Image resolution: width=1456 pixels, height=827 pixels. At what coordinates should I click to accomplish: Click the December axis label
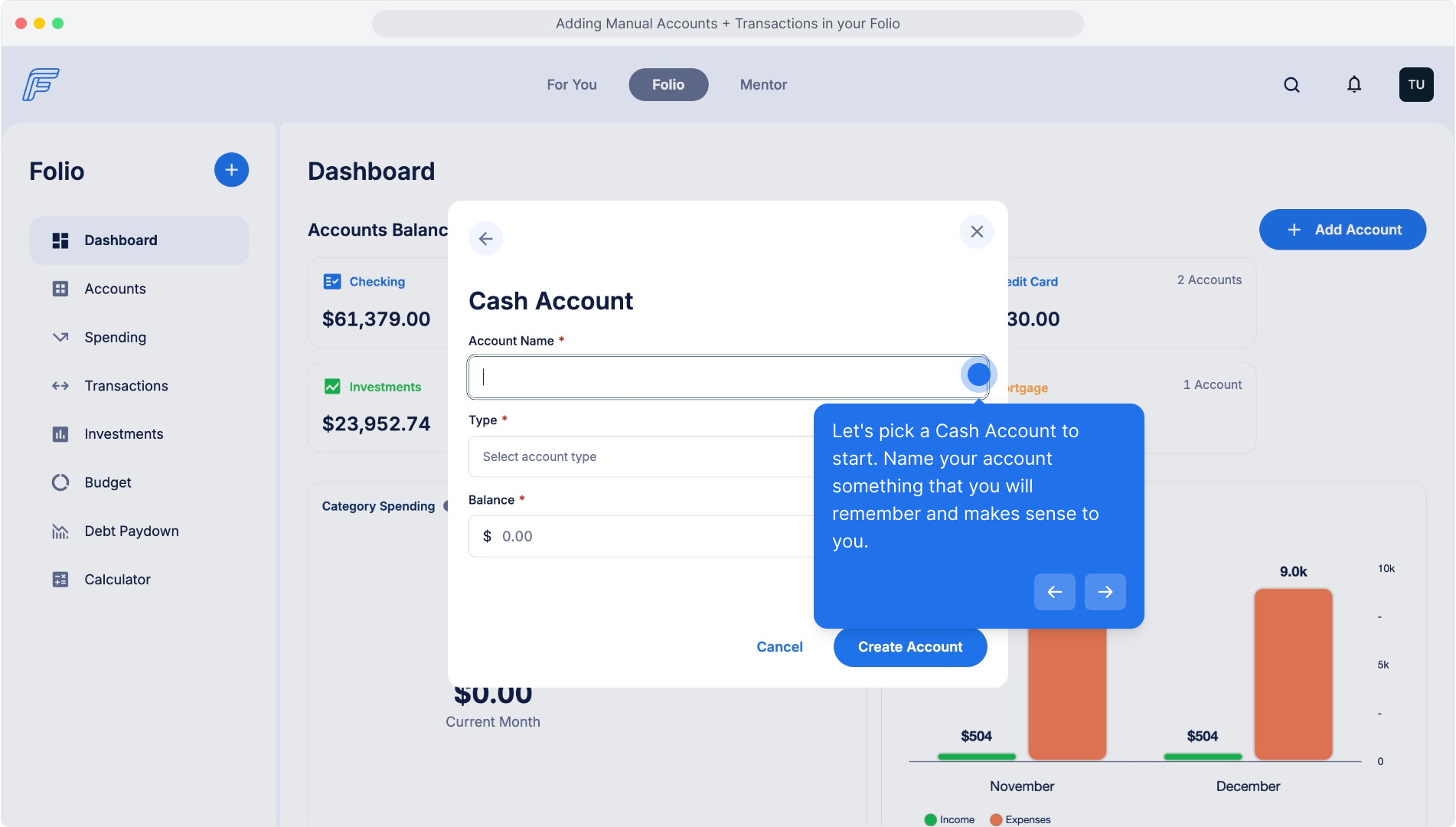pyautogui.click(x=1248, y=786)
